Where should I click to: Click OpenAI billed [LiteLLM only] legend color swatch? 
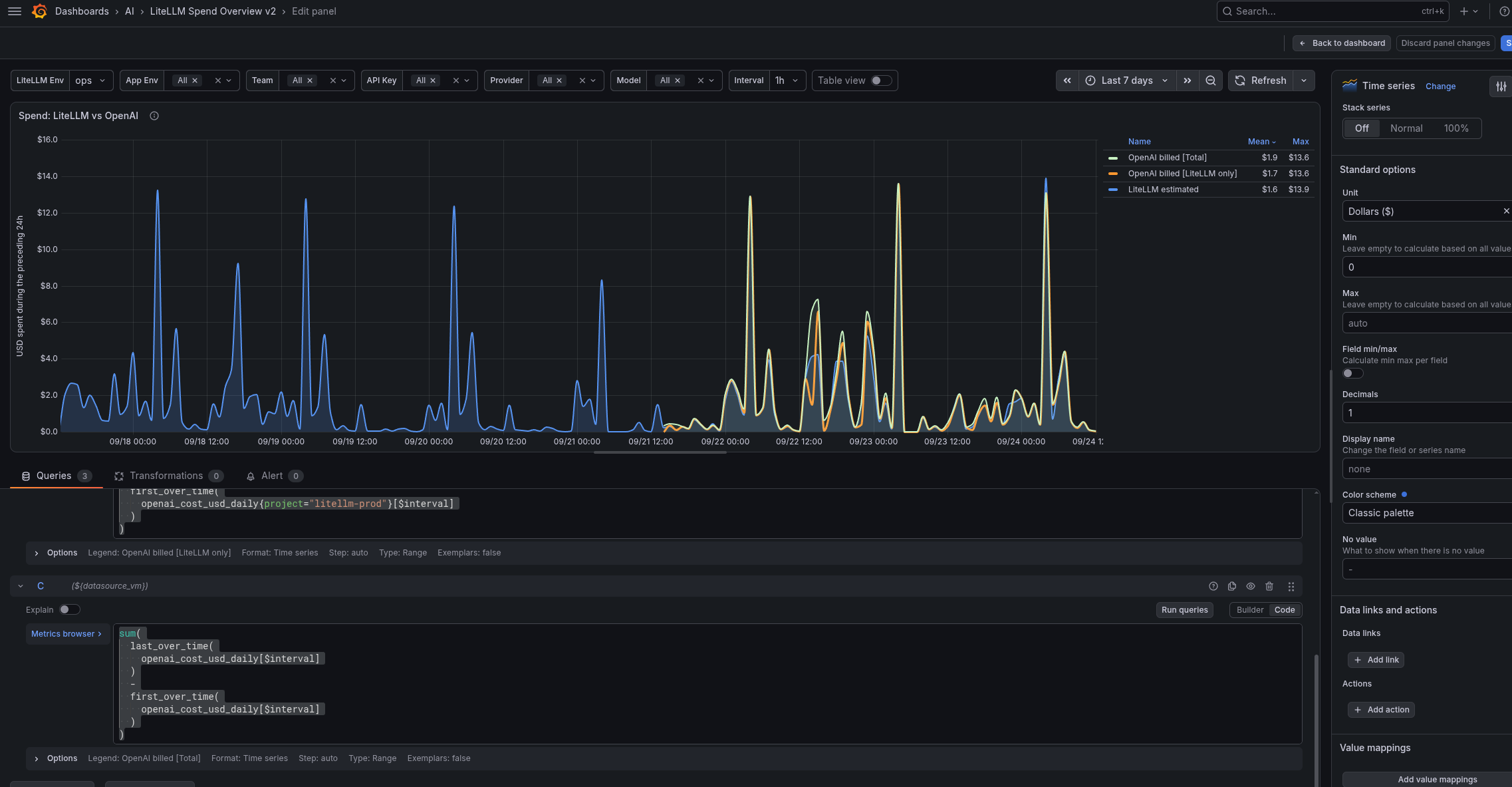click(x=1113, y=174)
